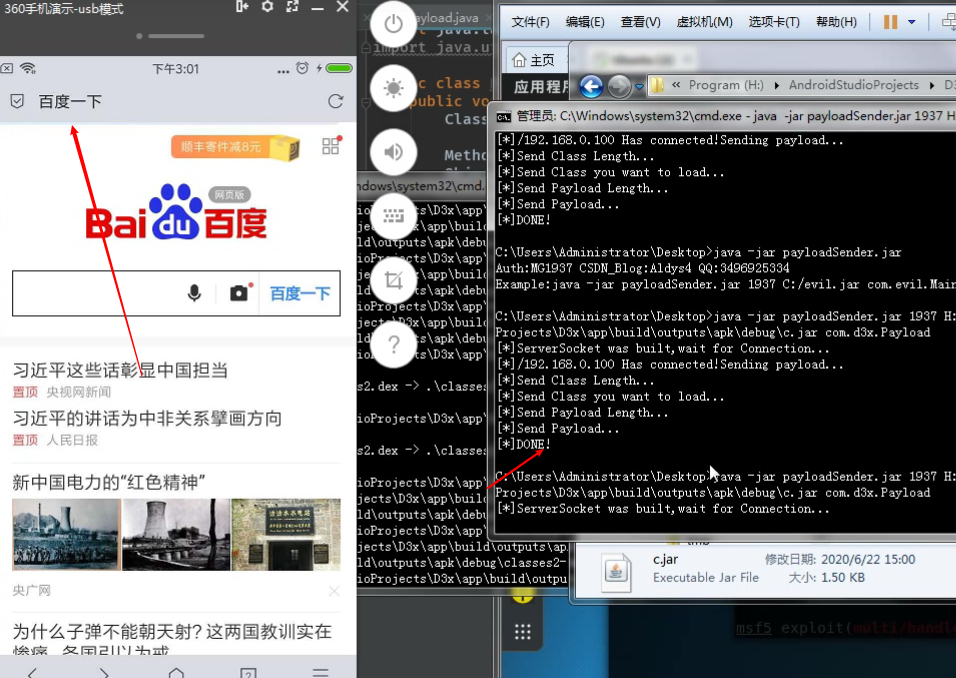
Task: Open the cooling tower news thumbnail
Action: coord(176,535)
